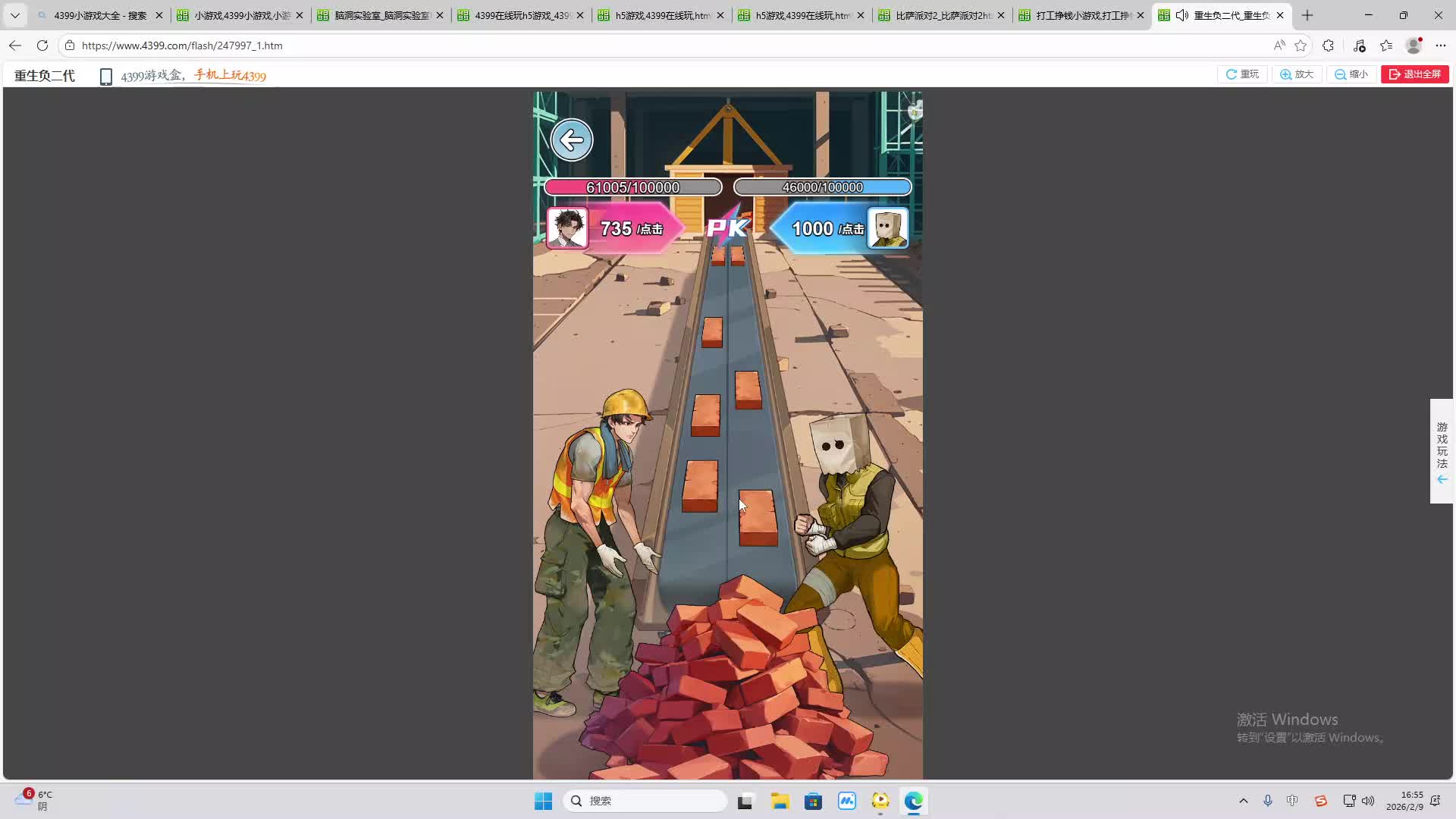Click the game's back arrow button
1456x819 pixels.
coord(571,140)
